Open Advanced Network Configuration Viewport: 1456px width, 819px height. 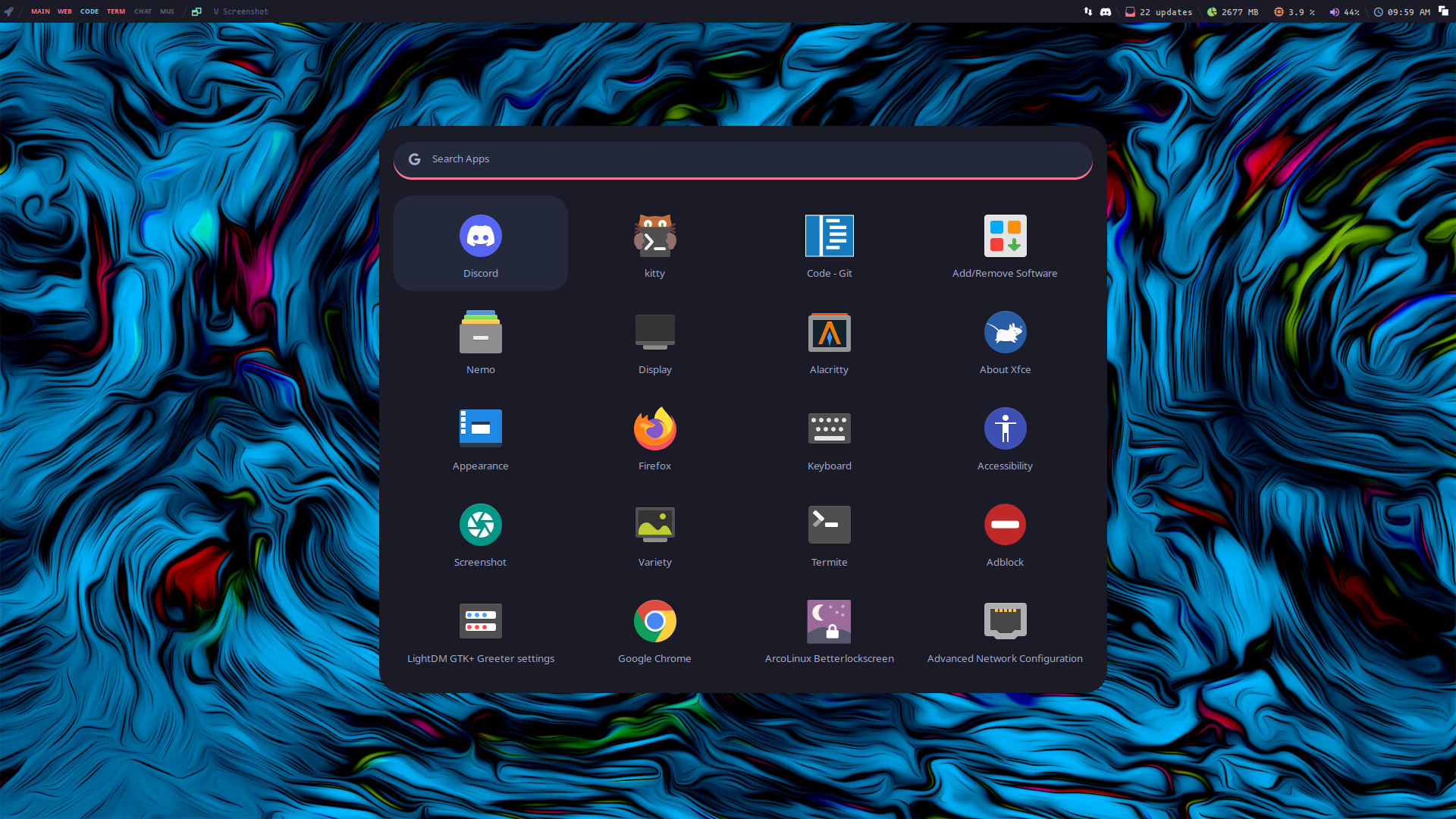1004,629
